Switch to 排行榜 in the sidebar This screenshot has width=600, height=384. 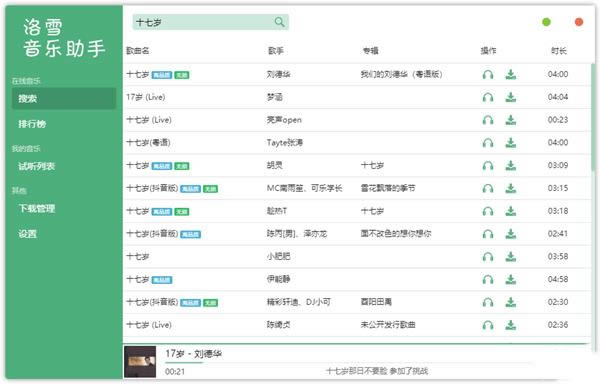click(x=32, y=124)
